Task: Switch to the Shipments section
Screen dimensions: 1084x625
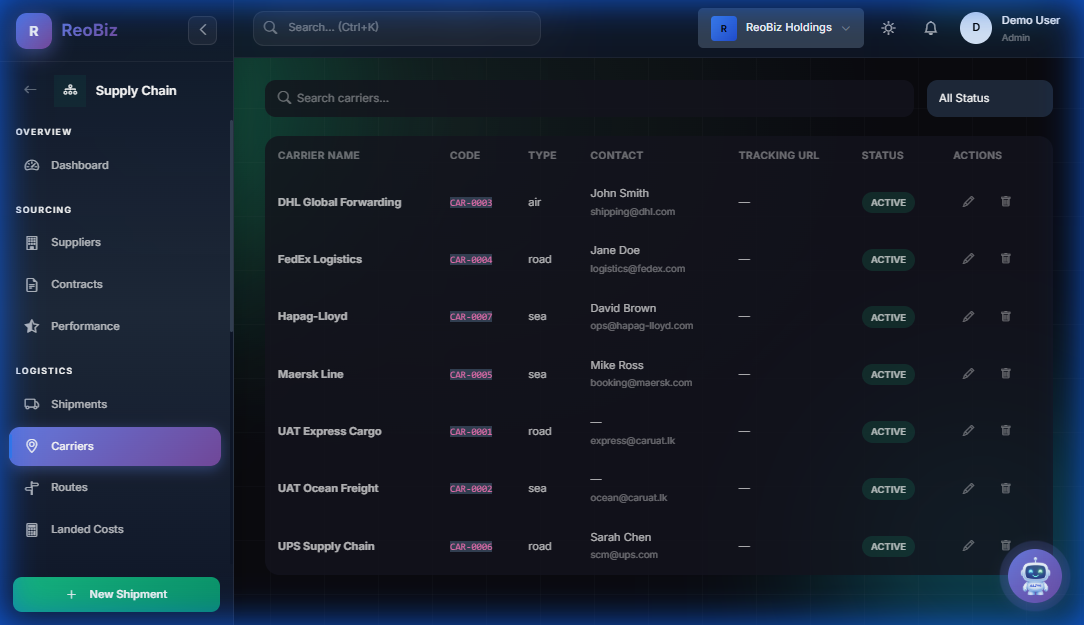Action: point(32,404)
